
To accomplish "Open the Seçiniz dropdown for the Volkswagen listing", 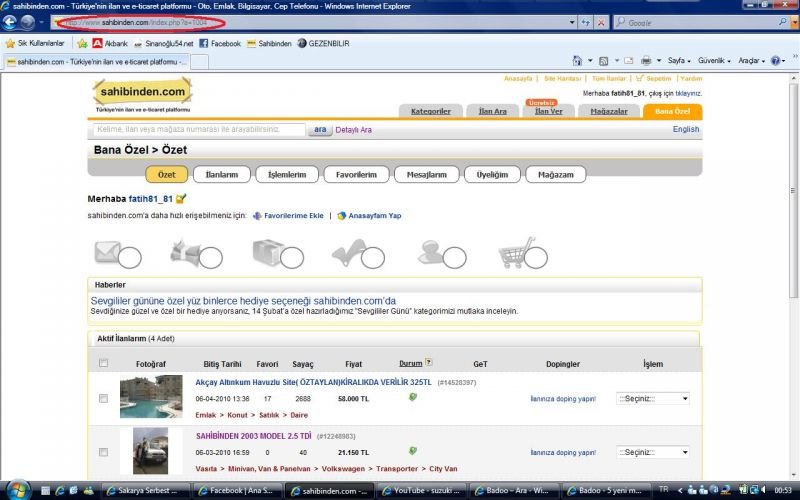I will [652, 452].
